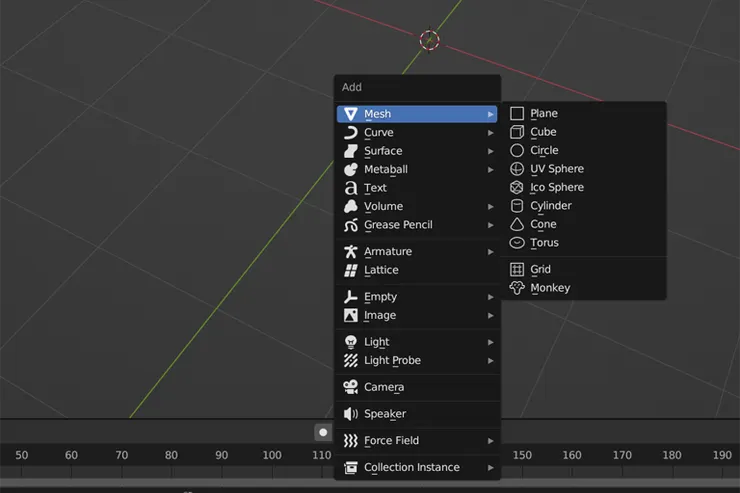Image resolution: width=740 pixels, height=493 pixels.
Task: Click the Camera icon
Action: (x=351, y=387)
